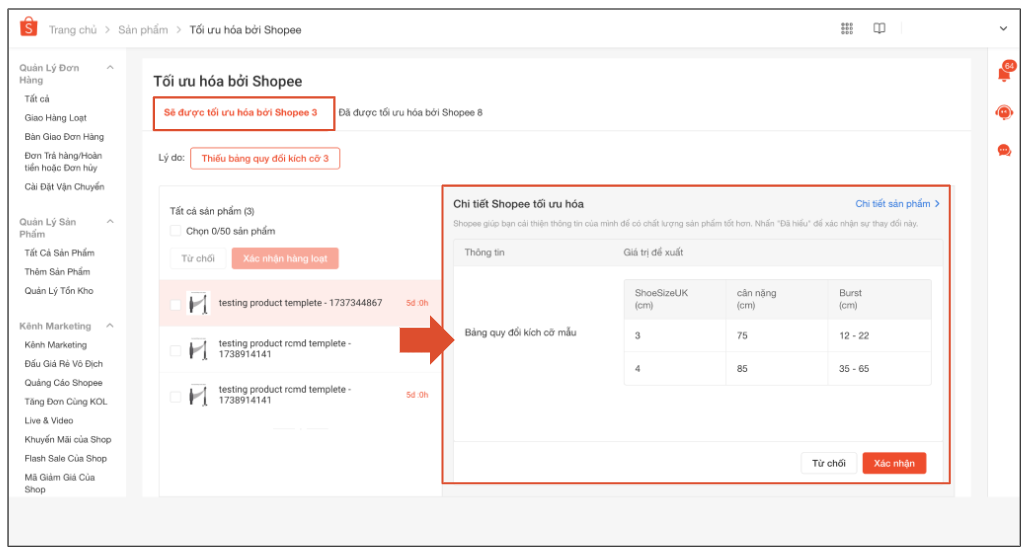Screen dimensions: 1027x553
Task: Collapse the 'Kênh Marketing' section chevron
Action: pos(110,326)
